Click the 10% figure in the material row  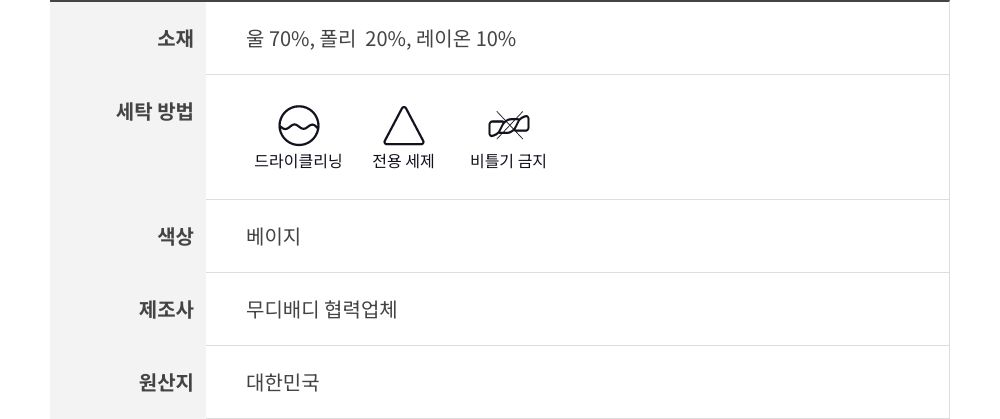[496, 39]
